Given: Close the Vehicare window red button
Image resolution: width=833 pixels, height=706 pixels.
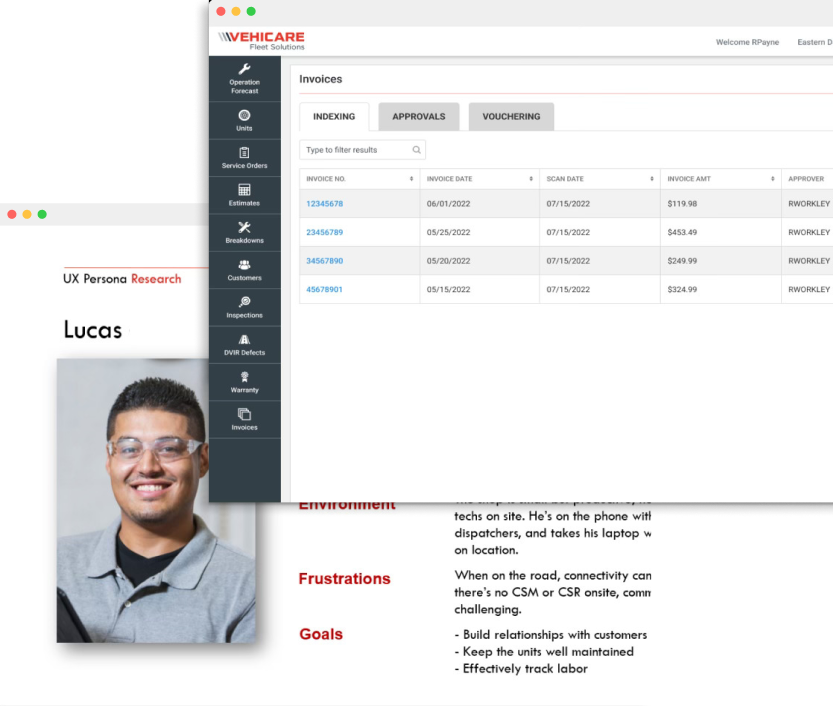Looking at the screenshot, I should point(221,11).
